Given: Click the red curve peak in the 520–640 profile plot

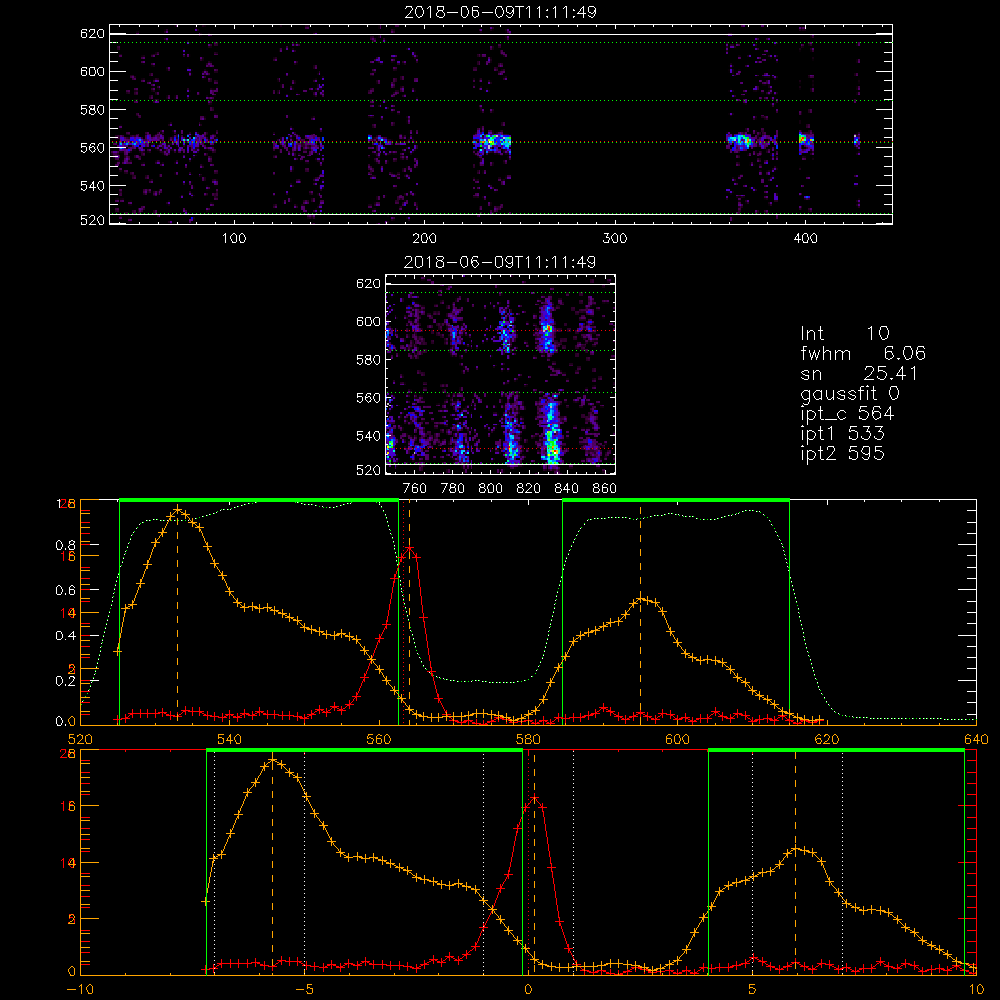Looking at the screenshot, I should pos(409,547).
